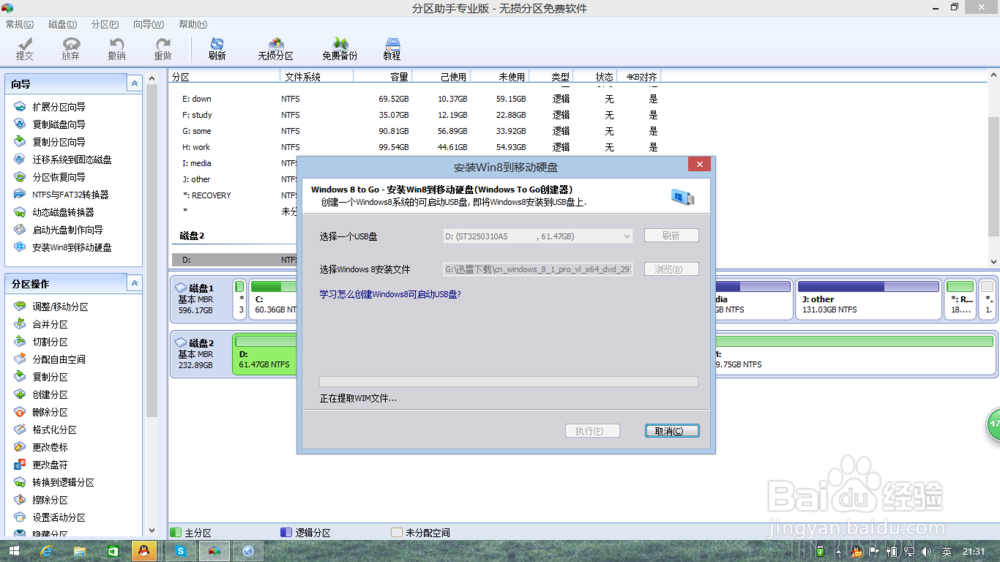Open NTFS与FAT32转换器
The width and height of the screenshot is (1000, 562).
point(70,195)
